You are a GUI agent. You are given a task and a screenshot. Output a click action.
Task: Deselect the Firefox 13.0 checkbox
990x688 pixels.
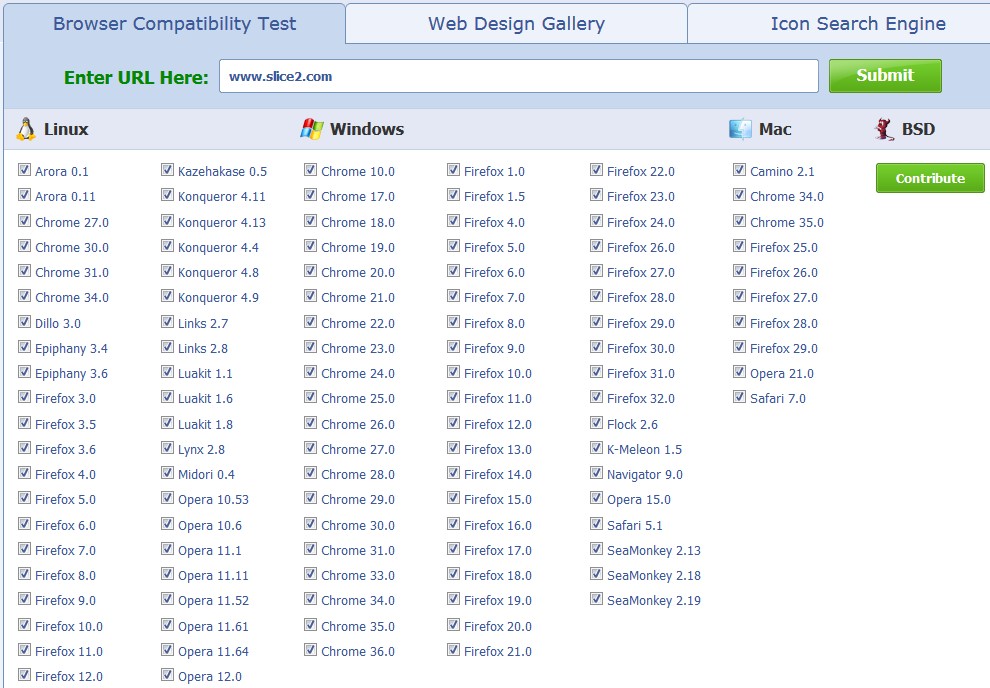[453, 448]
